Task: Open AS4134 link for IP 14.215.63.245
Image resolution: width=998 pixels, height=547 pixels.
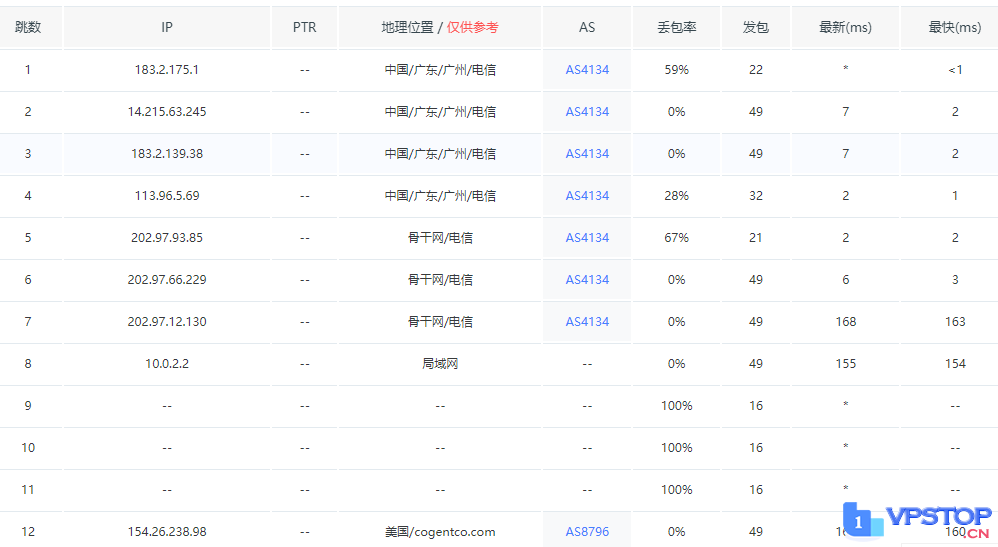Action: coord(587,112)
